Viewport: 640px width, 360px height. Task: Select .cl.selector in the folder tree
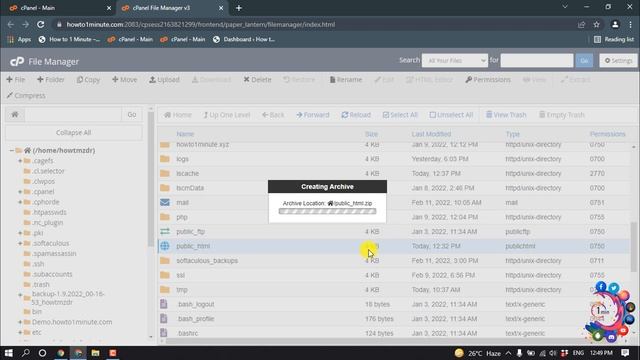pos(48,171)
